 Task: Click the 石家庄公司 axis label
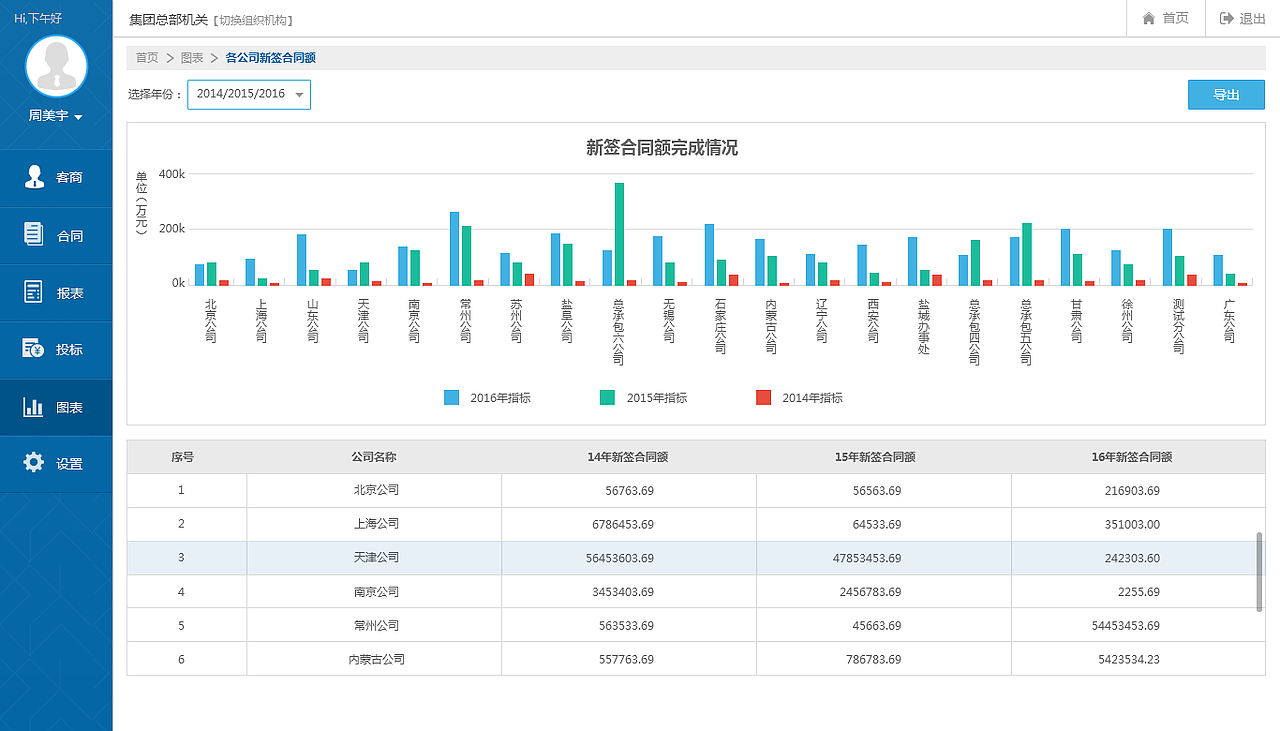720,326
